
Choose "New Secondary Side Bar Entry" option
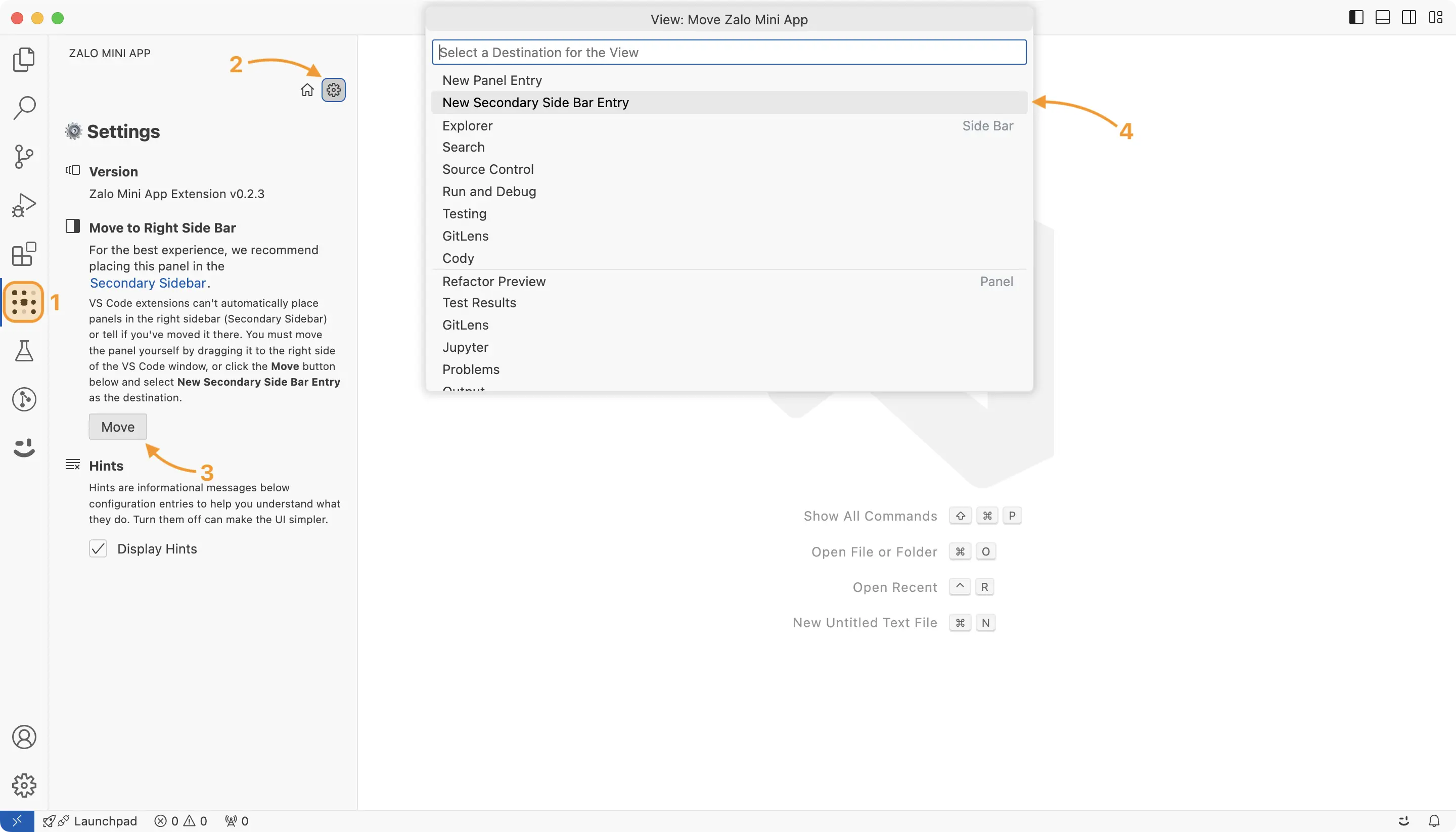click(x=535, y=102)
